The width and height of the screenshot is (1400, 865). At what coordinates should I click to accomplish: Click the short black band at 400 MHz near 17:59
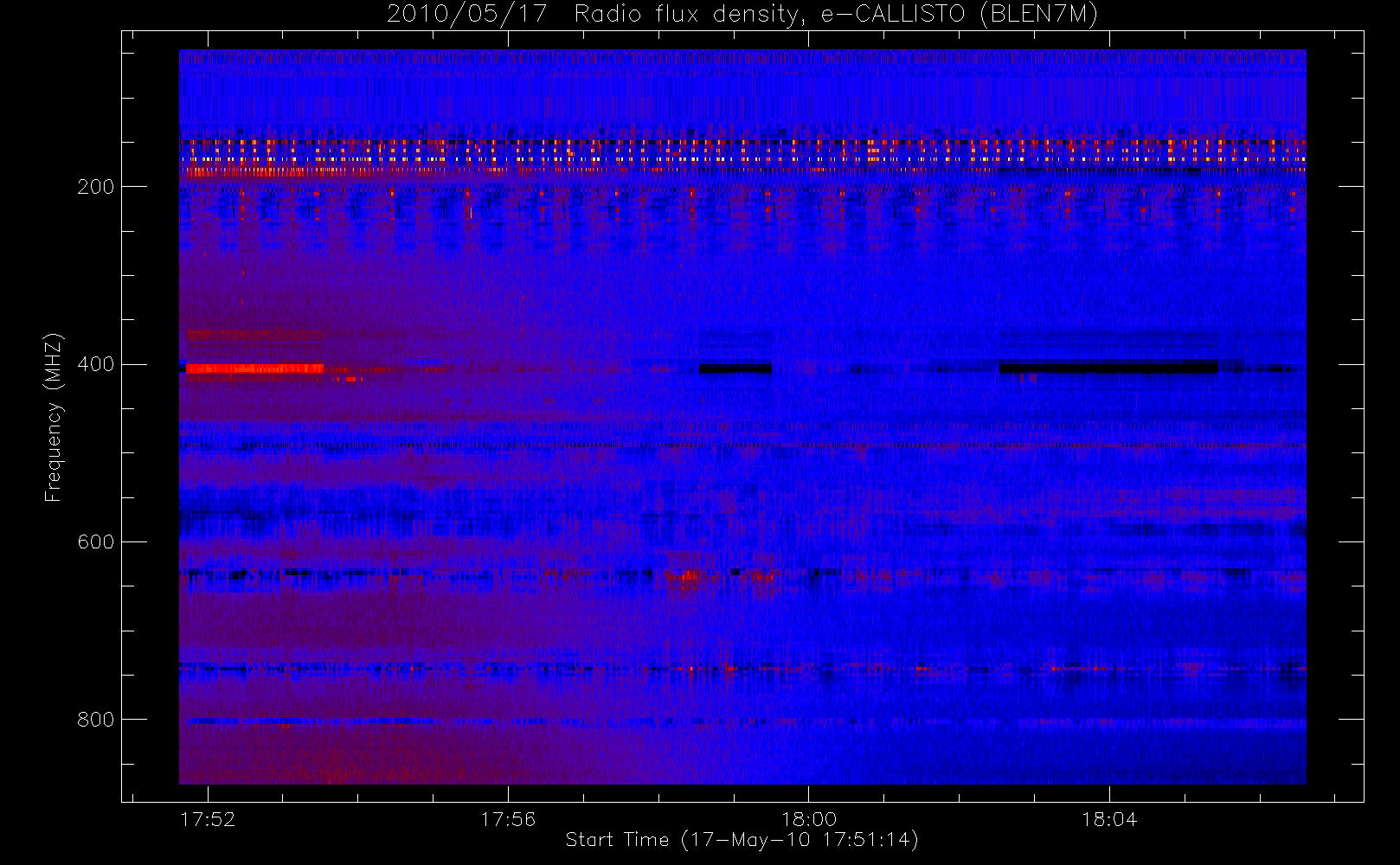(735, 368)
